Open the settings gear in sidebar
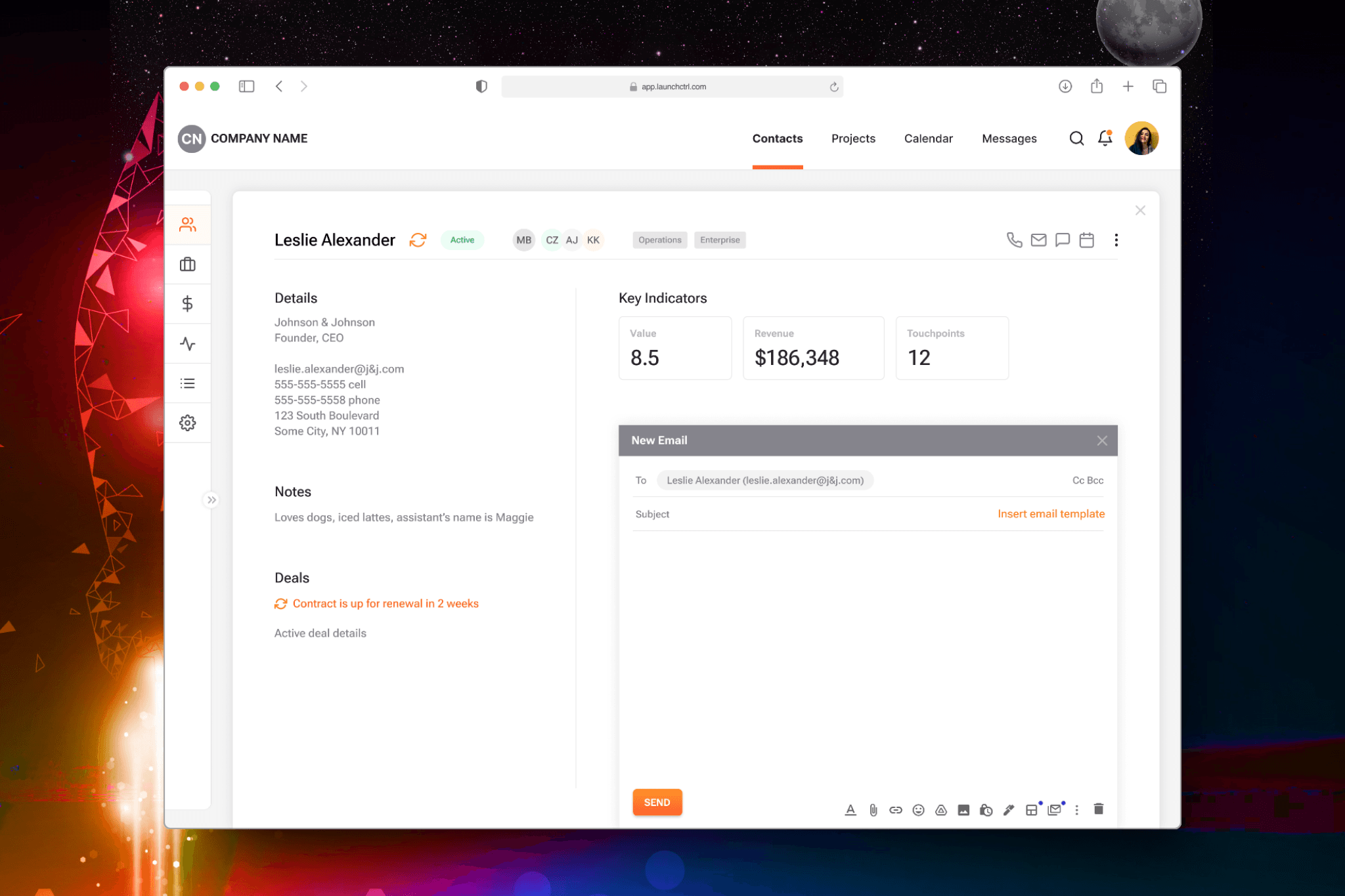 (188, 422)
